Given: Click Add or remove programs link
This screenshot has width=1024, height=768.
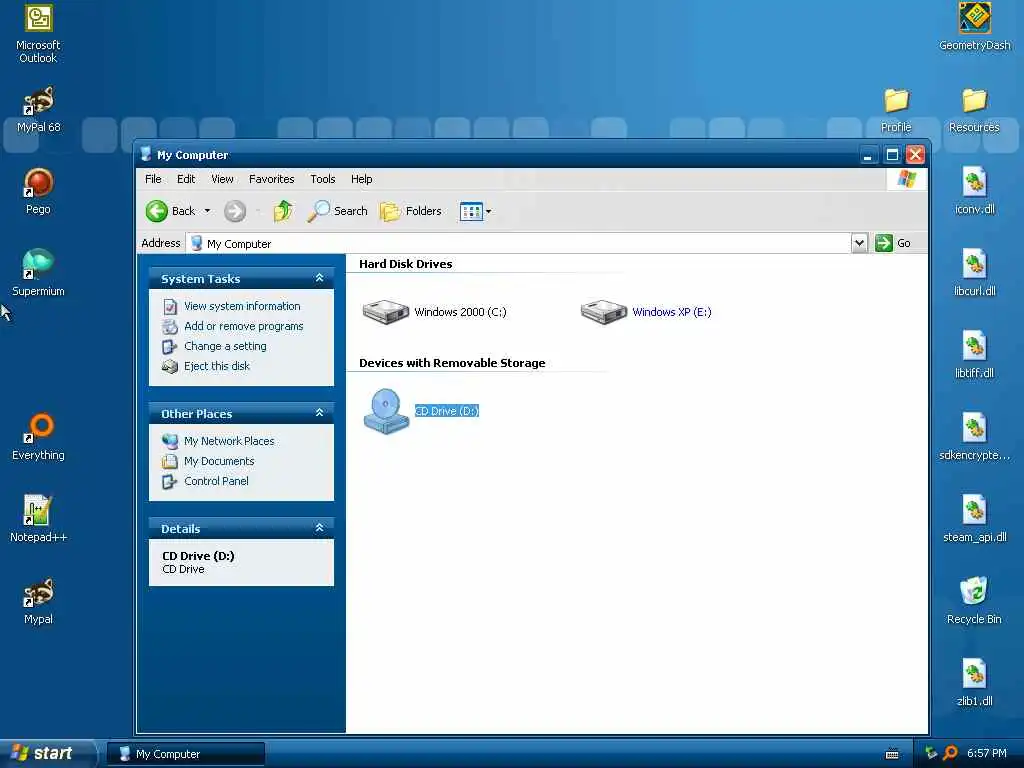Looking at the screenshot, I should [x=244, y=326].
